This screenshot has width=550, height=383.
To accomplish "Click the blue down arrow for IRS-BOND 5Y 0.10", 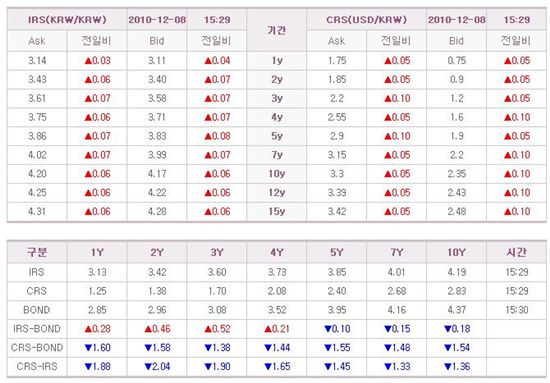I will coord(328,329).
